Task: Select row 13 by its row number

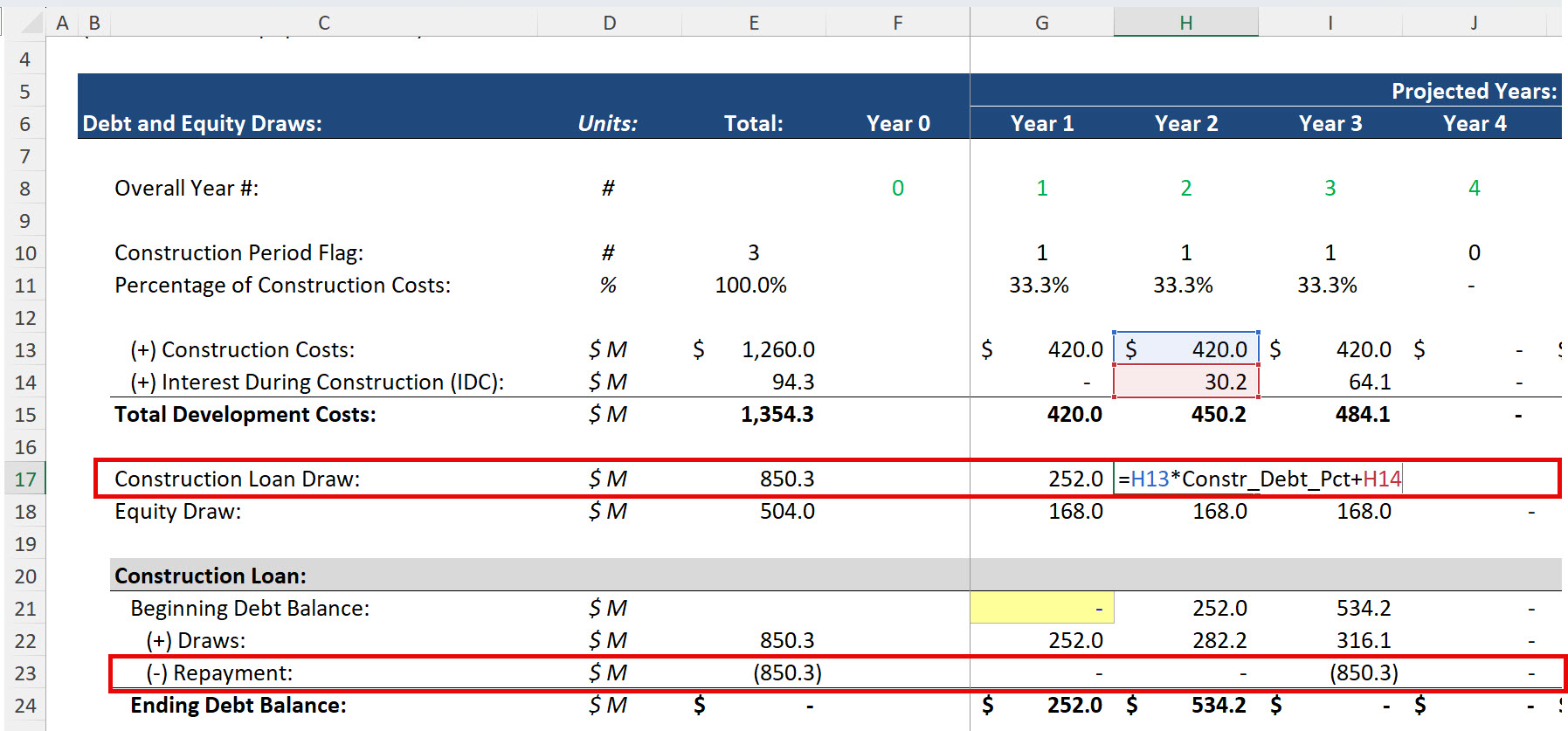Action: click(x=24, y=350)
